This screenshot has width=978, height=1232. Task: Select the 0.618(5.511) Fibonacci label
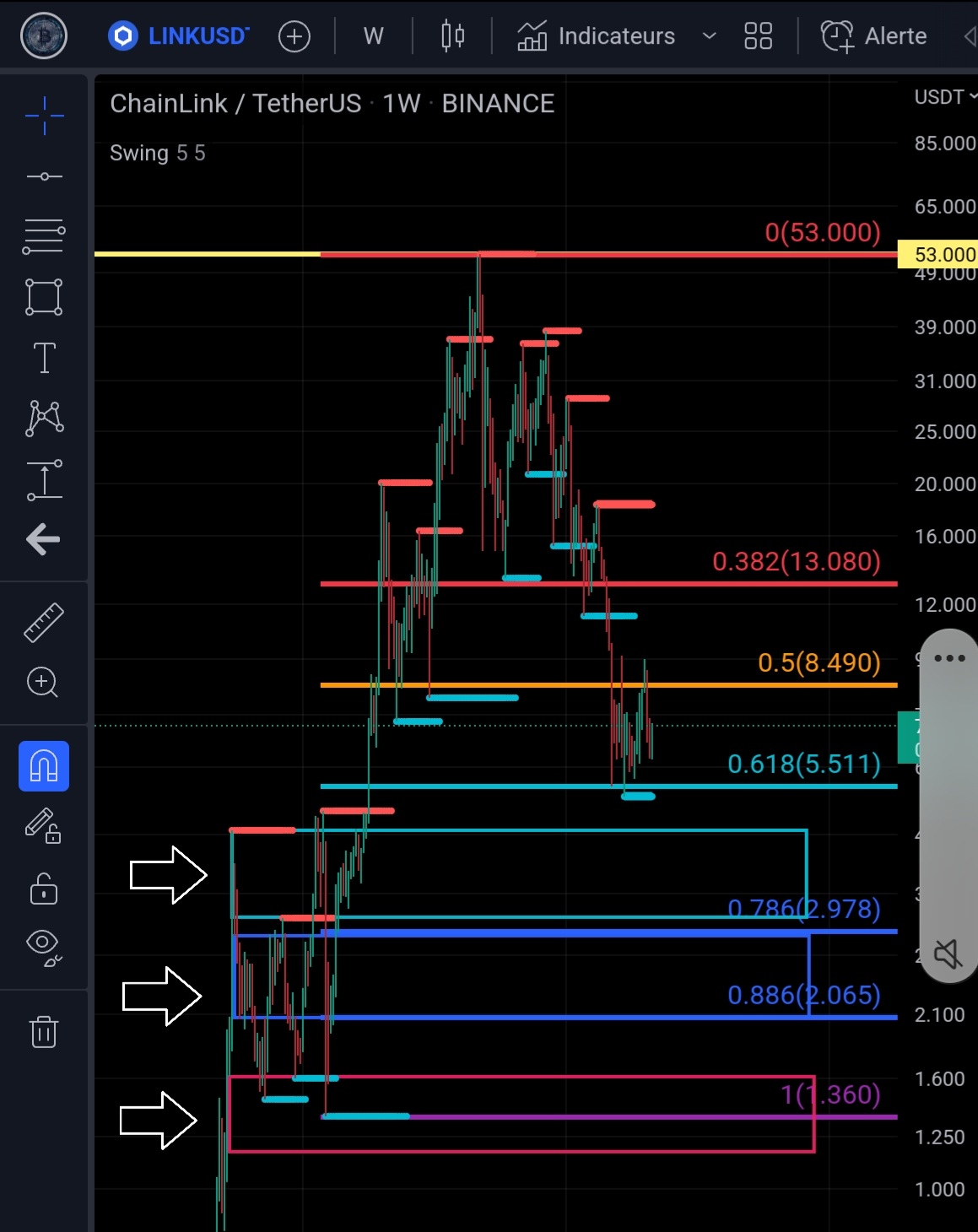point(804,764)
